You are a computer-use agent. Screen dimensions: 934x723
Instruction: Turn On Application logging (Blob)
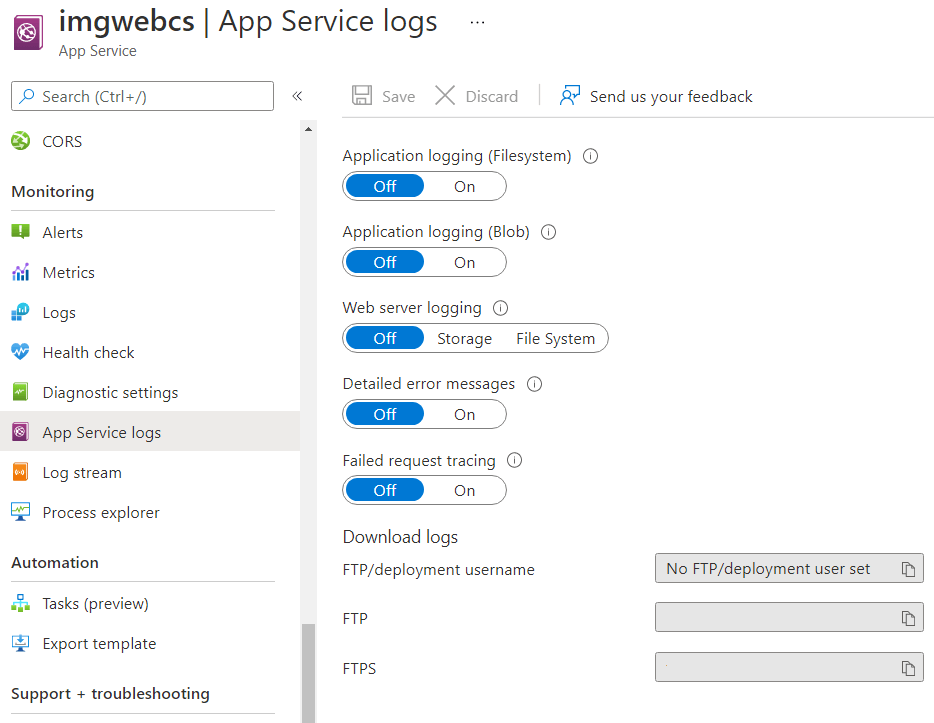click(465, 262)
